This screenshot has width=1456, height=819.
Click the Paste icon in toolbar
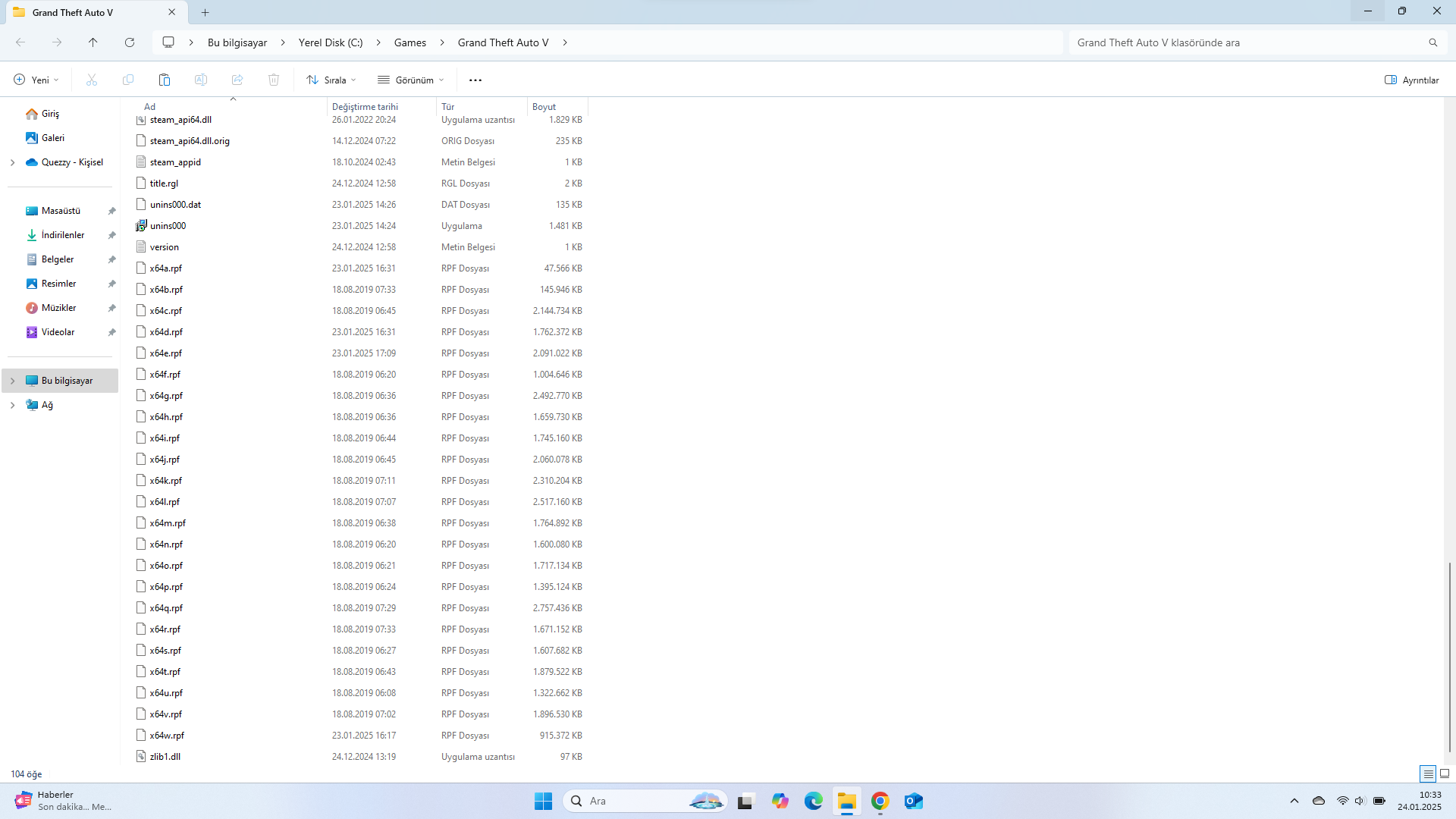click(x=164, y=80)
